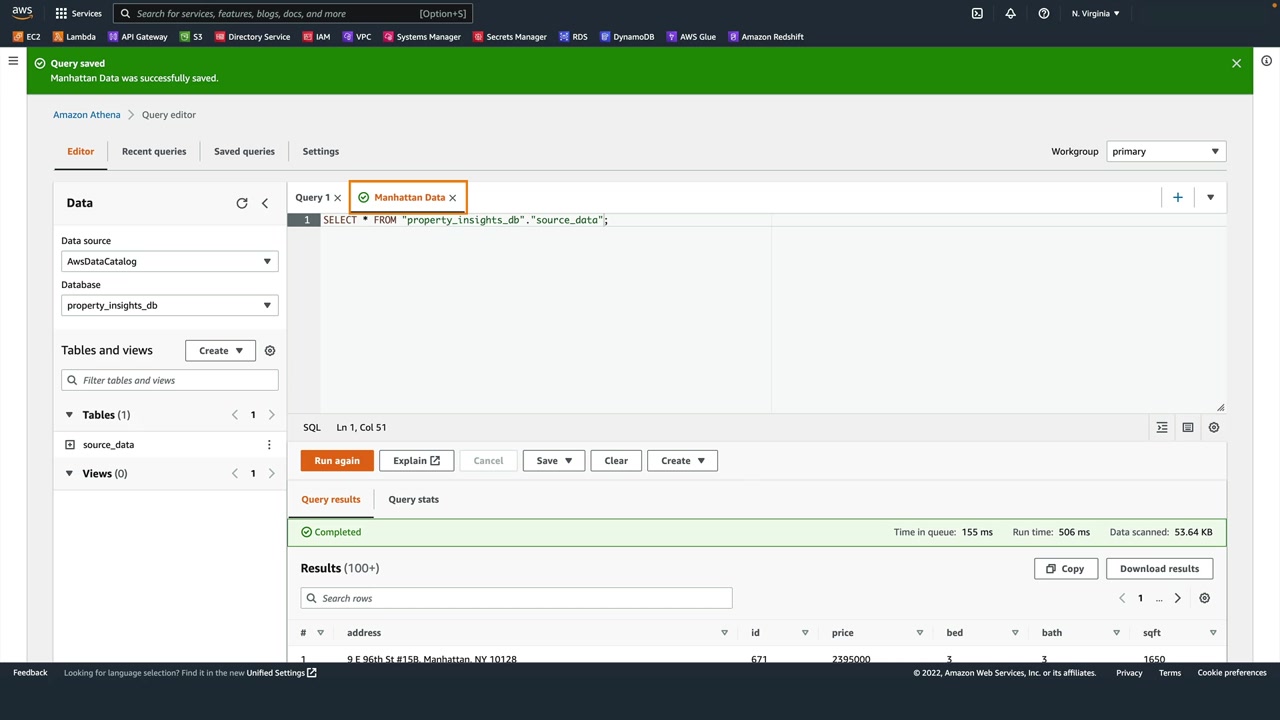Viewport: 1280px width, 720px height.
Task: Copy the query results
Action: coord(1066,569)
